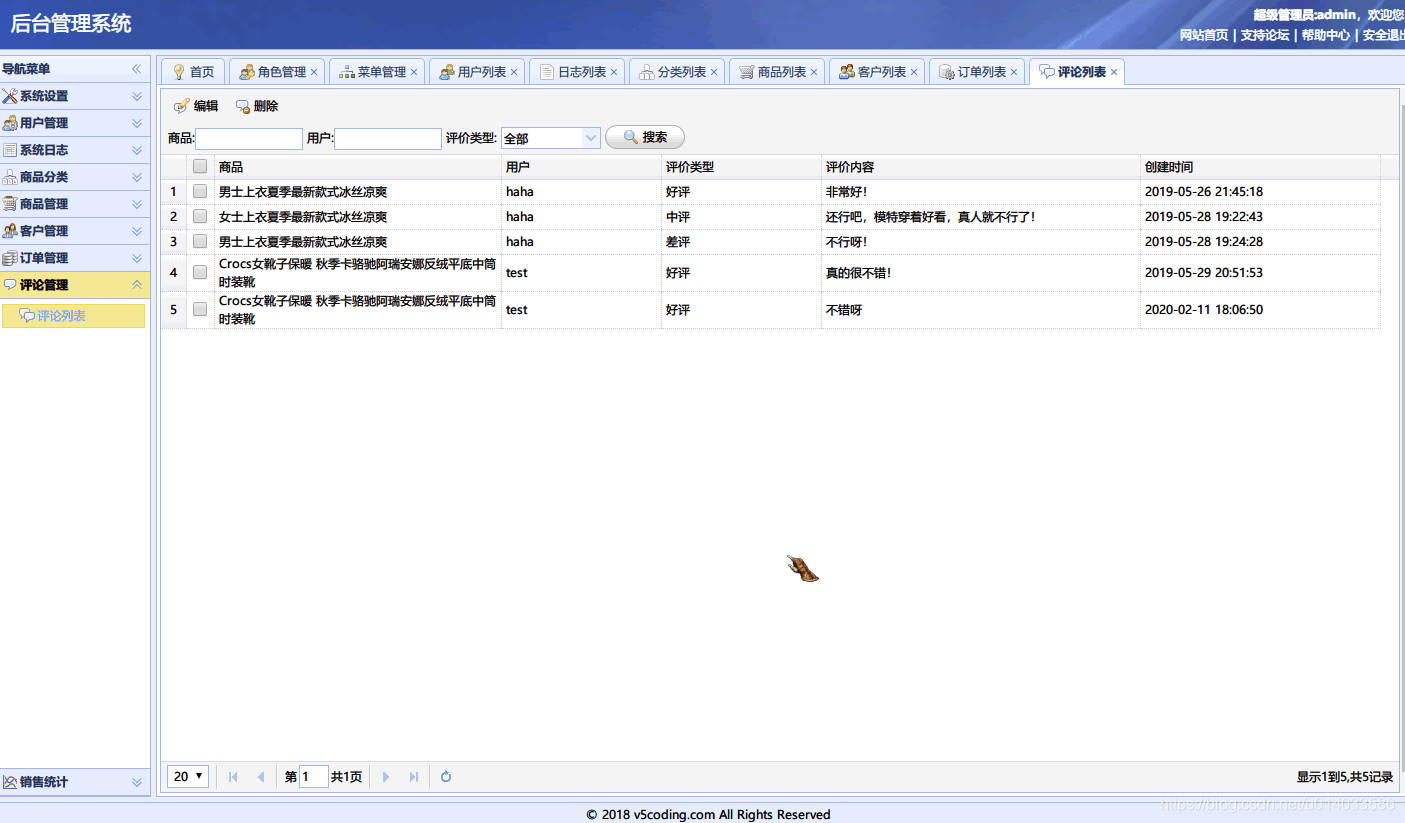
Task: Check row 1 with comment 非常好！
Action: pyautogui.click(x=200, y=191)
